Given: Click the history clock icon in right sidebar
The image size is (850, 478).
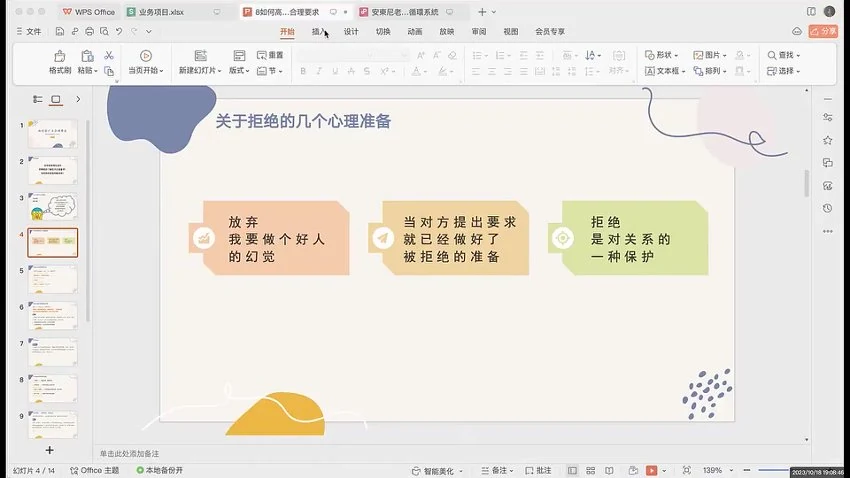Looking at the screenshot, I should [x=827, y=208].
